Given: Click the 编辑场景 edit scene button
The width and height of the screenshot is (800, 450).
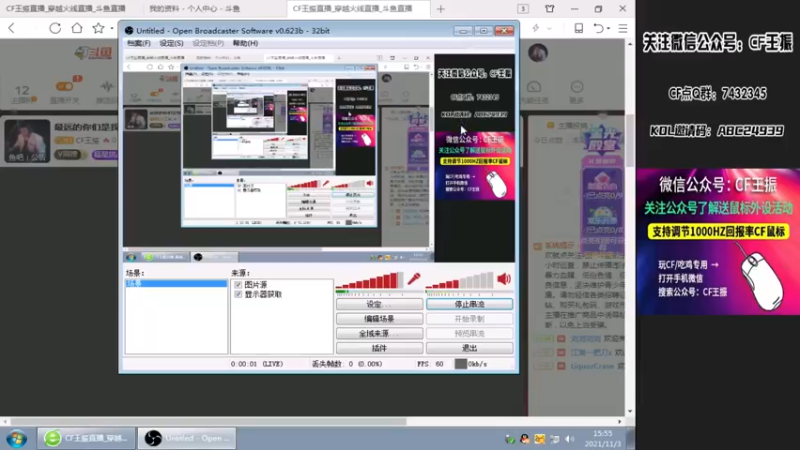Looking at the screenshot, I should (379, 319).
